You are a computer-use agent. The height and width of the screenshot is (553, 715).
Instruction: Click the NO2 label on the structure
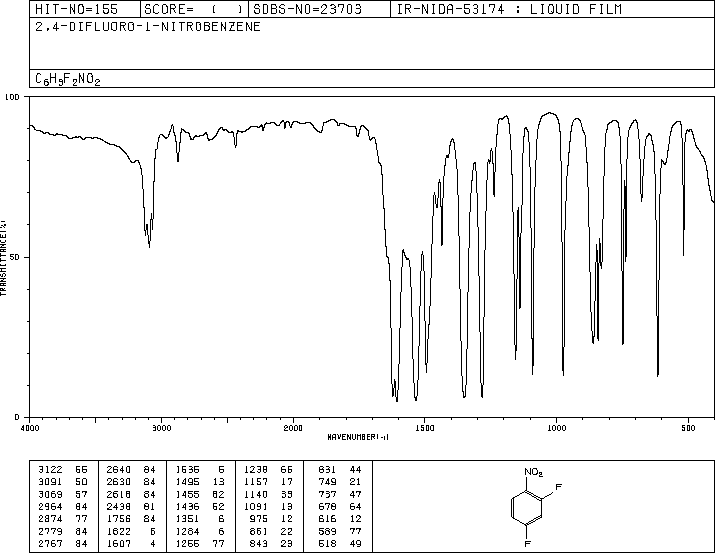point(534,472)
